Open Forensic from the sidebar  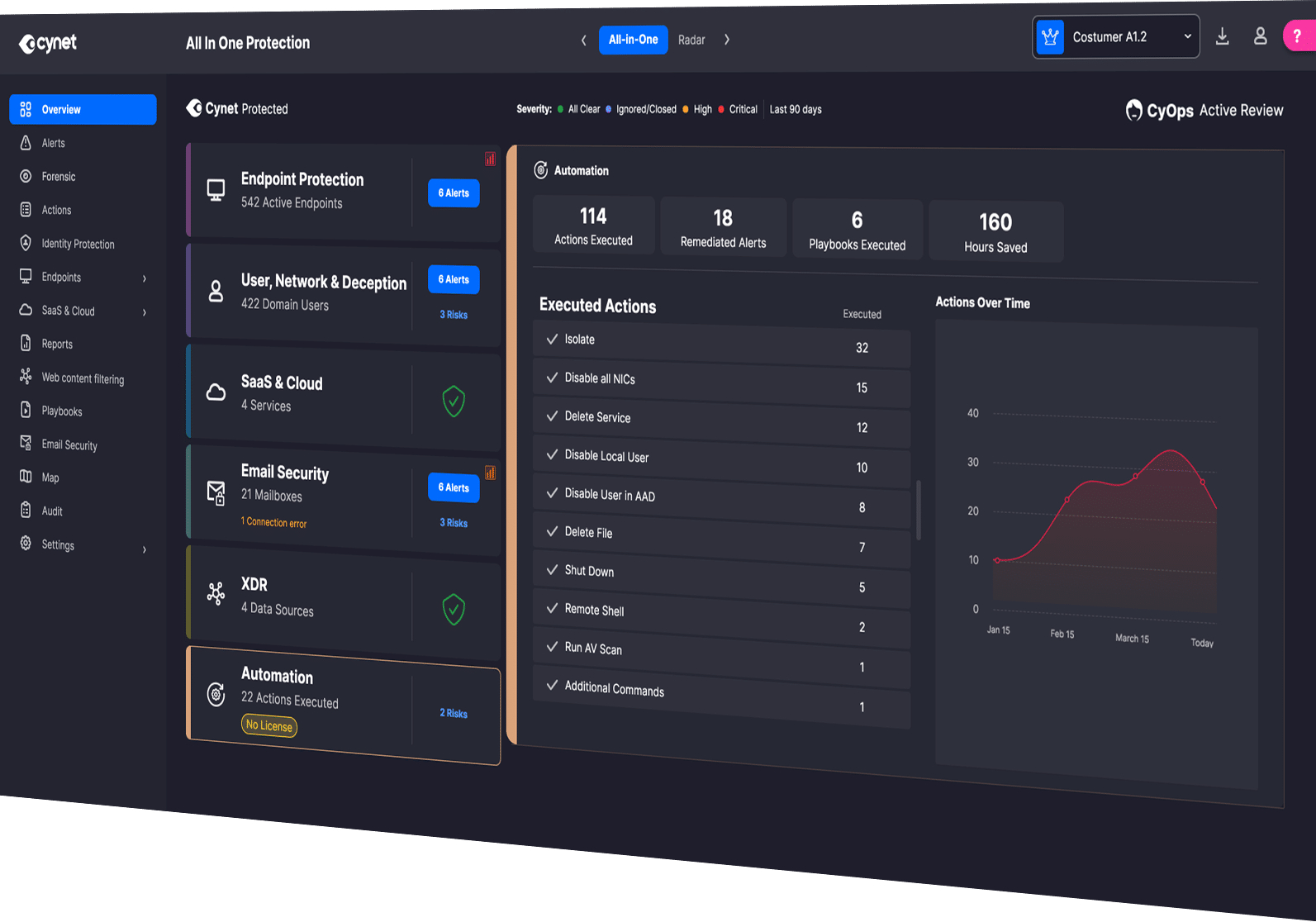click(x=58, y=177)
